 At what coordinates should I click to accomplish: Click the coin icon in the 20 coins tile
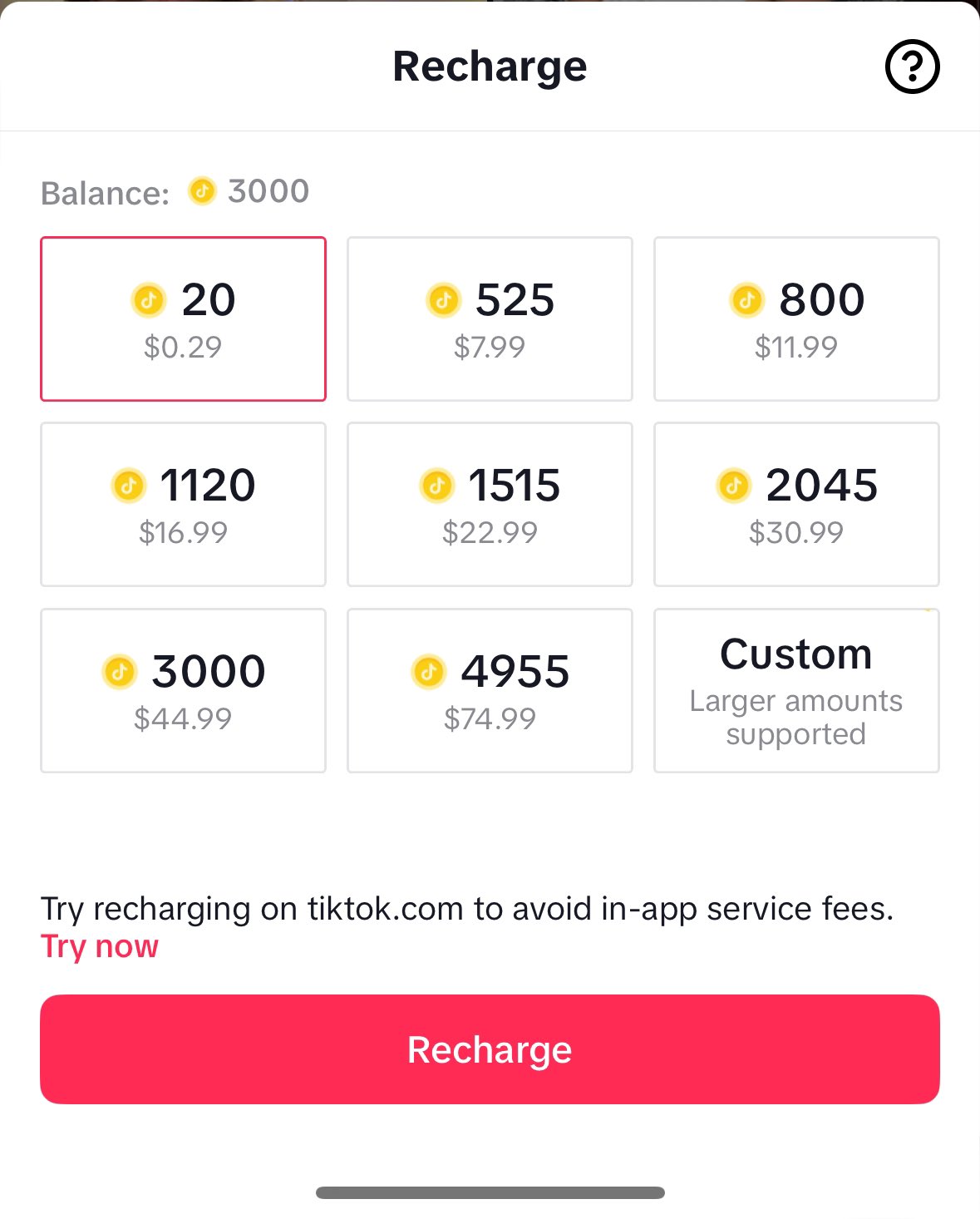tap(147, 301)
